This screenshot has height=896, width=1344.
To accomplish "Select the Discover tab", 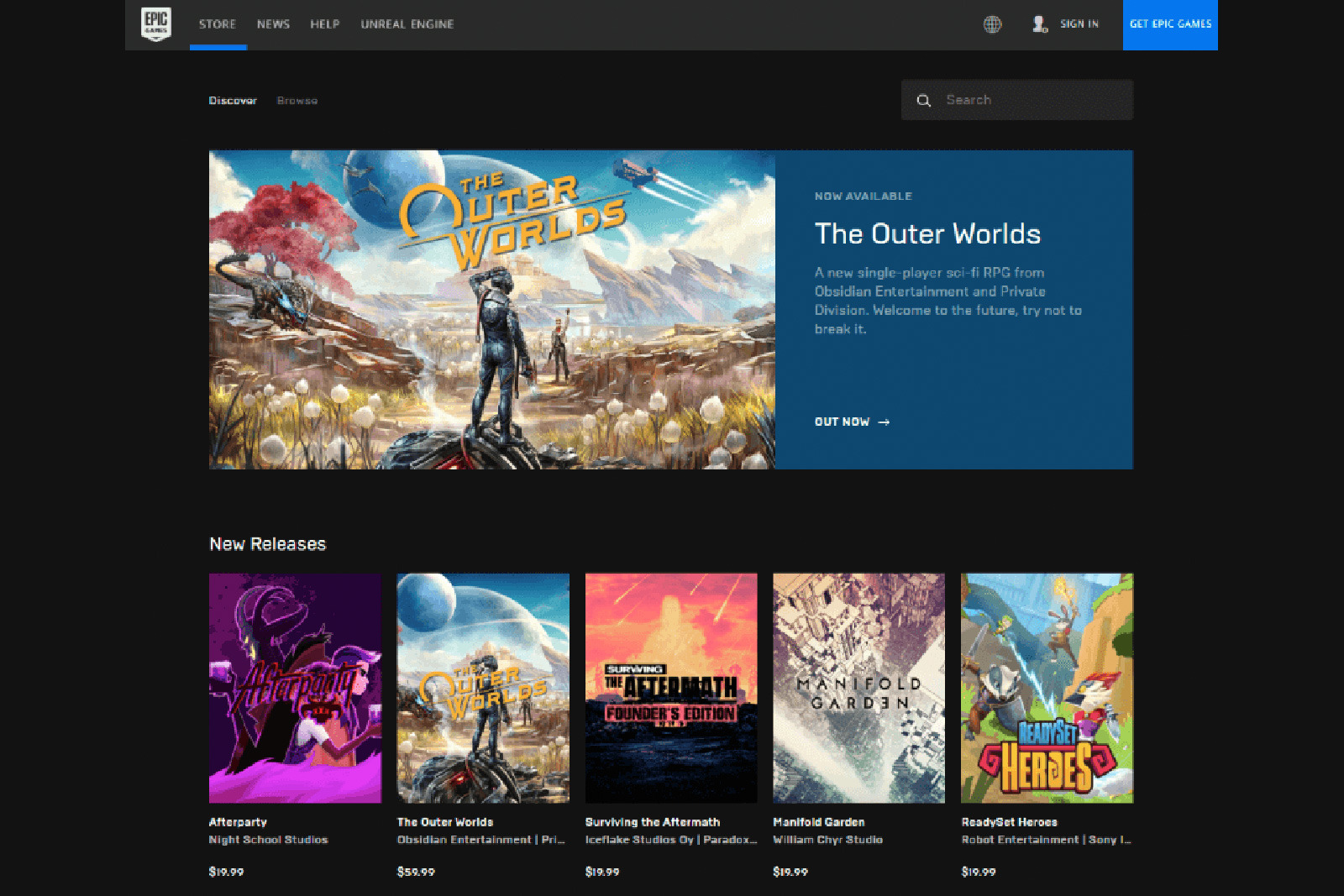I will tap(233, 101).
